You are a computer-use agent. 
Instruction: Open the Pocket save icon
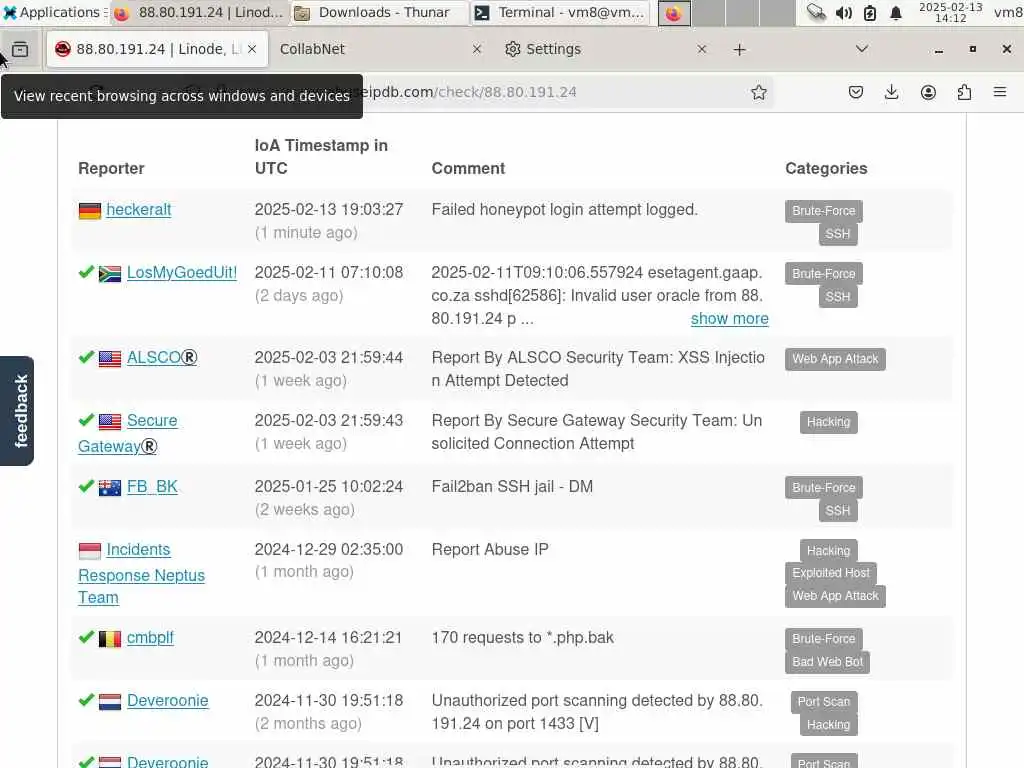856,92
